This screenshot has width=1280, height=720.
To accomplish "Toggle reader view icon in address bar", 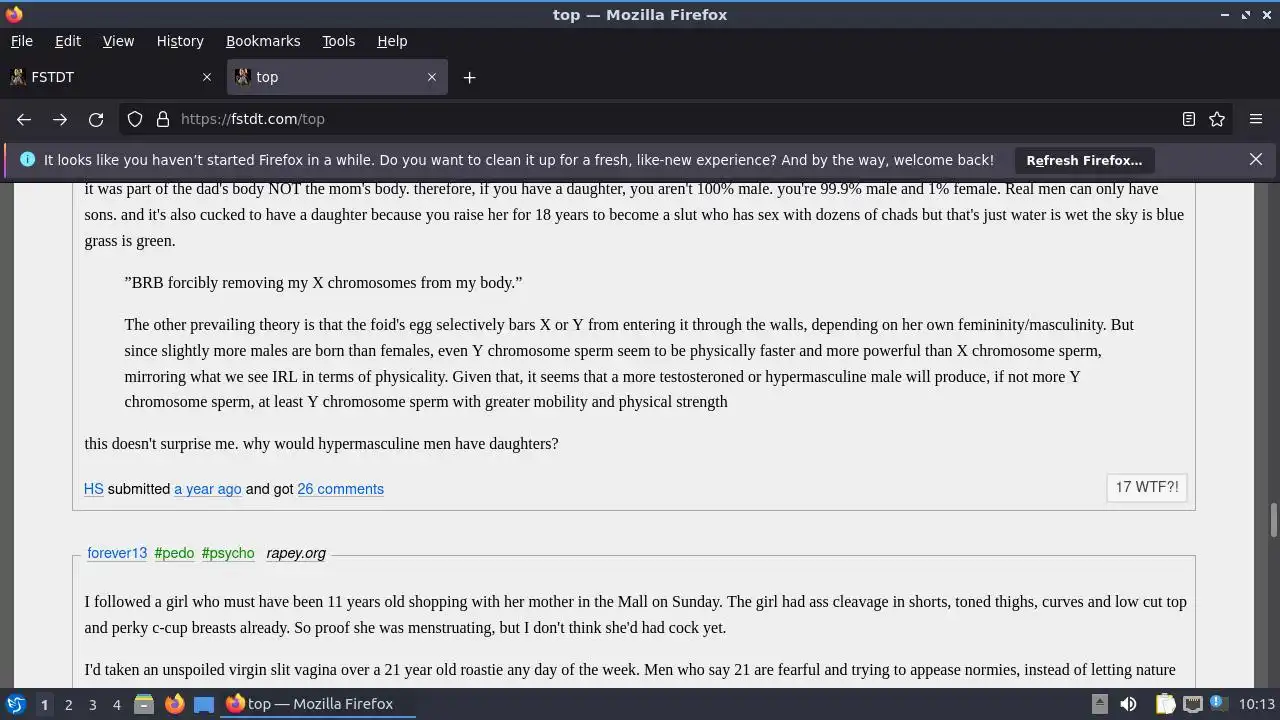I will click(x=1189, y=119).
